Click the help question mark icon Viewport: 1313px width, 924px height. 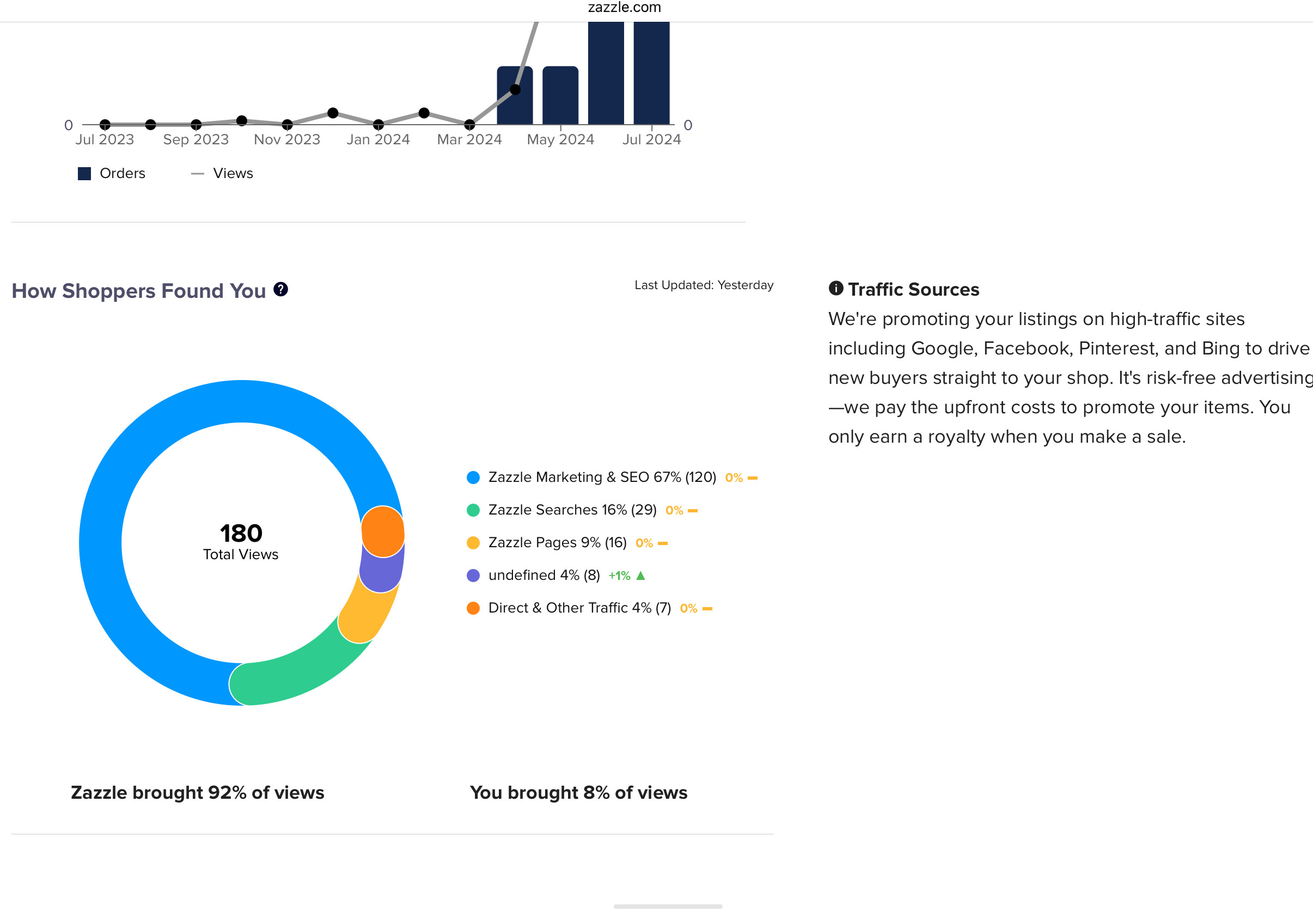(x=280, y=289)
